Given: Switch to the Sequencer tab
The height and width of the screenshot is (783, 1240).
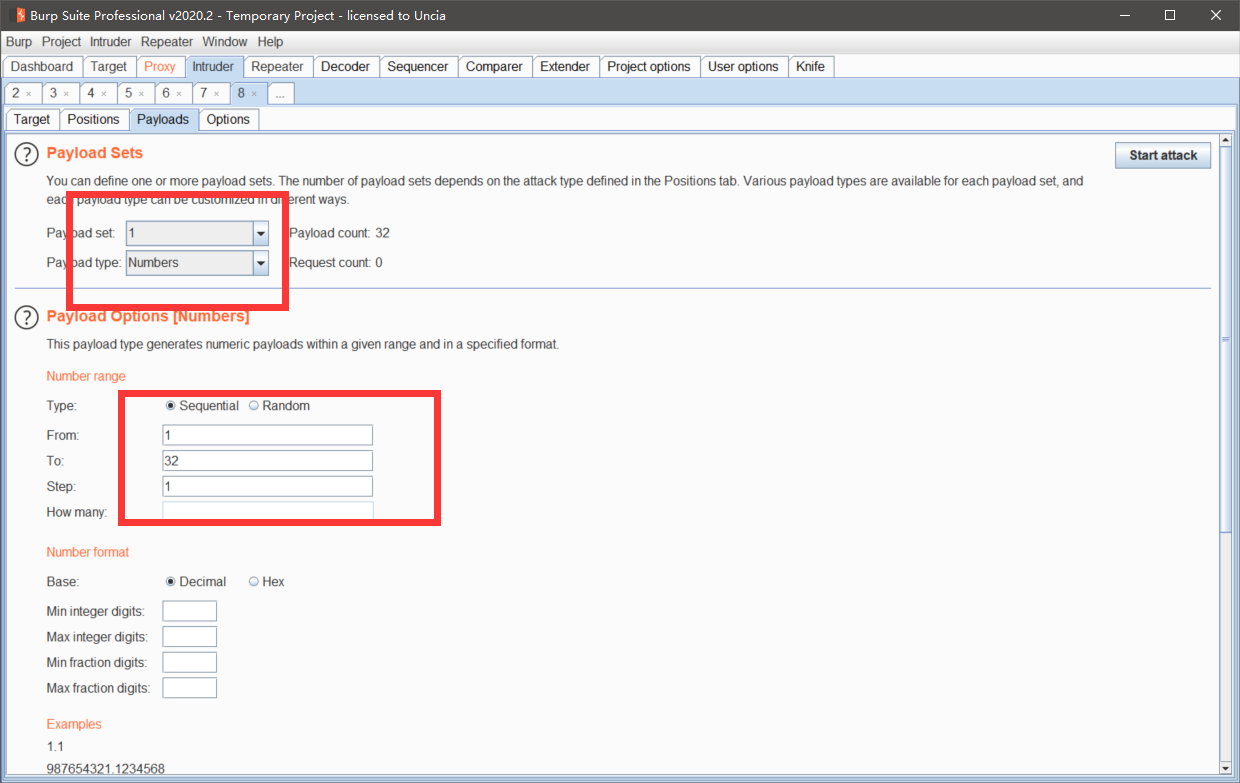Looking at the screenshot, I should (418, 67).
